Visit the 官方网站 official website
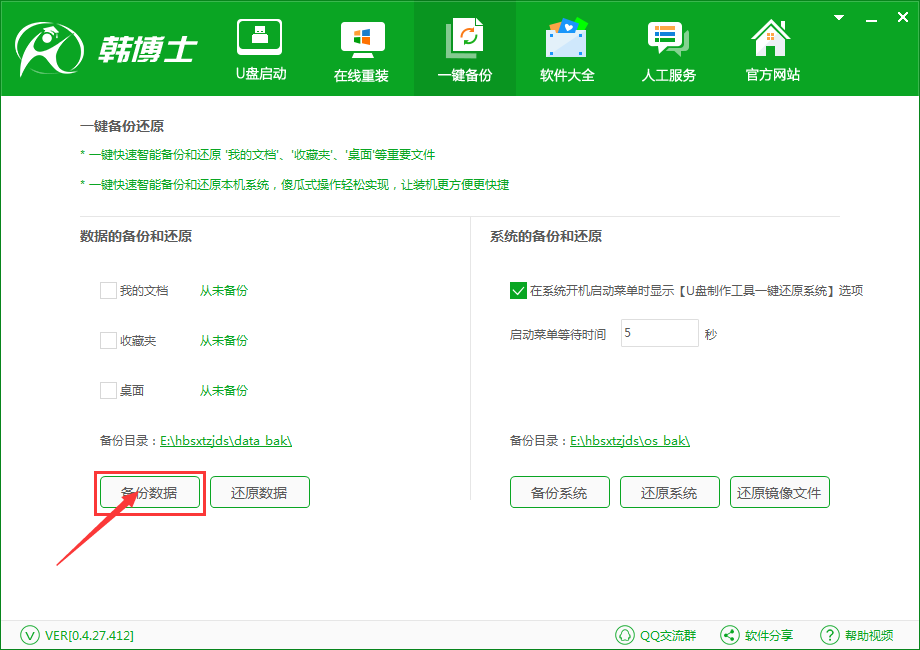Viewport: 920px width, 650px height. (770, 47)
